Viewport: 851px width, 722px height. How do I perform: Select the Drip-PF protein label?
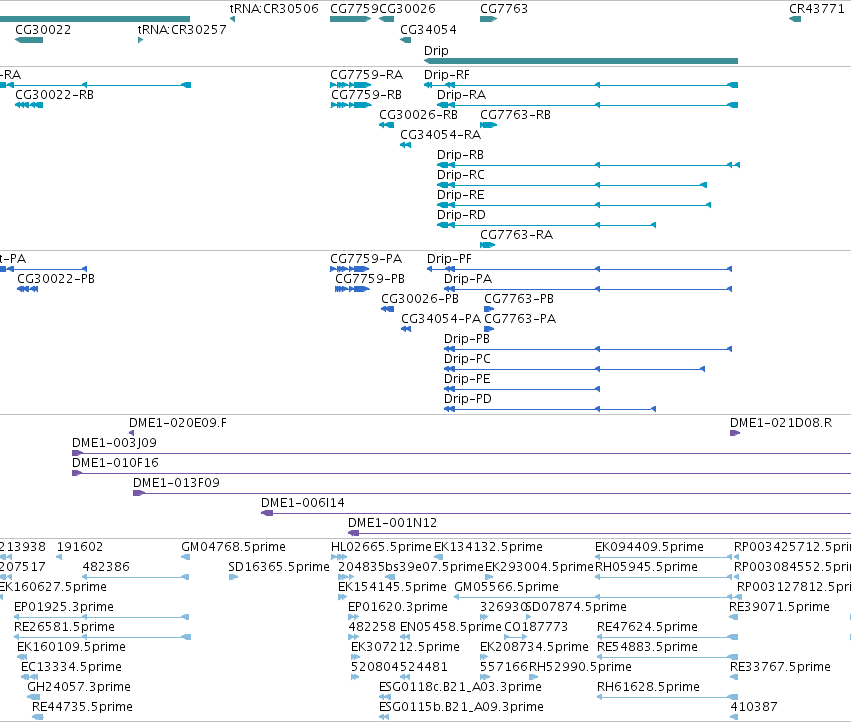[x=449, y=259]
